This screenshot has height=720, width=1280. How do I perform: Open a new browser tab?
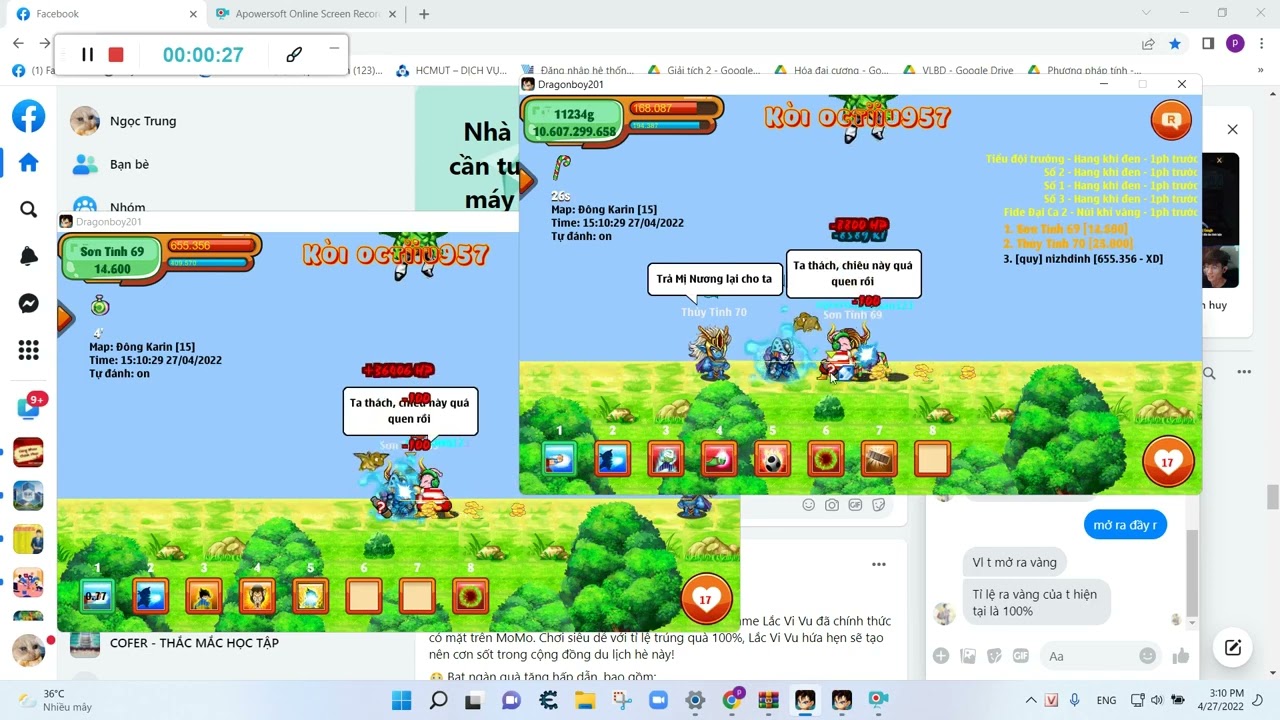(424, 14)
